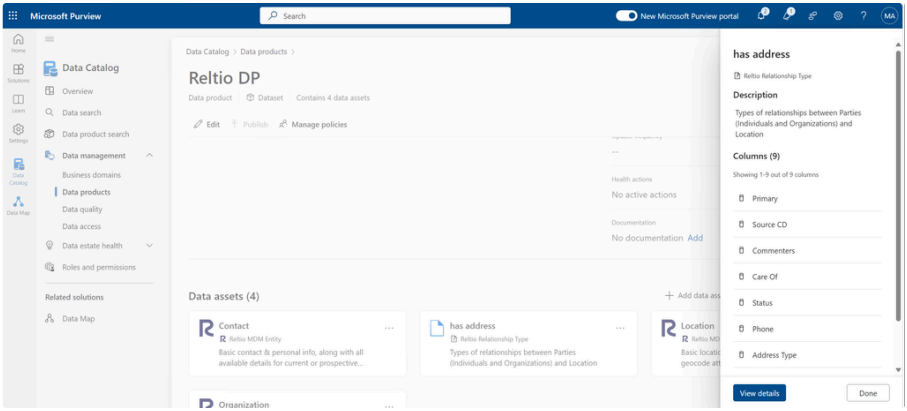Screen dimensions: 907x411
Task: Collapse the Data management section
Action: [150, 155]
